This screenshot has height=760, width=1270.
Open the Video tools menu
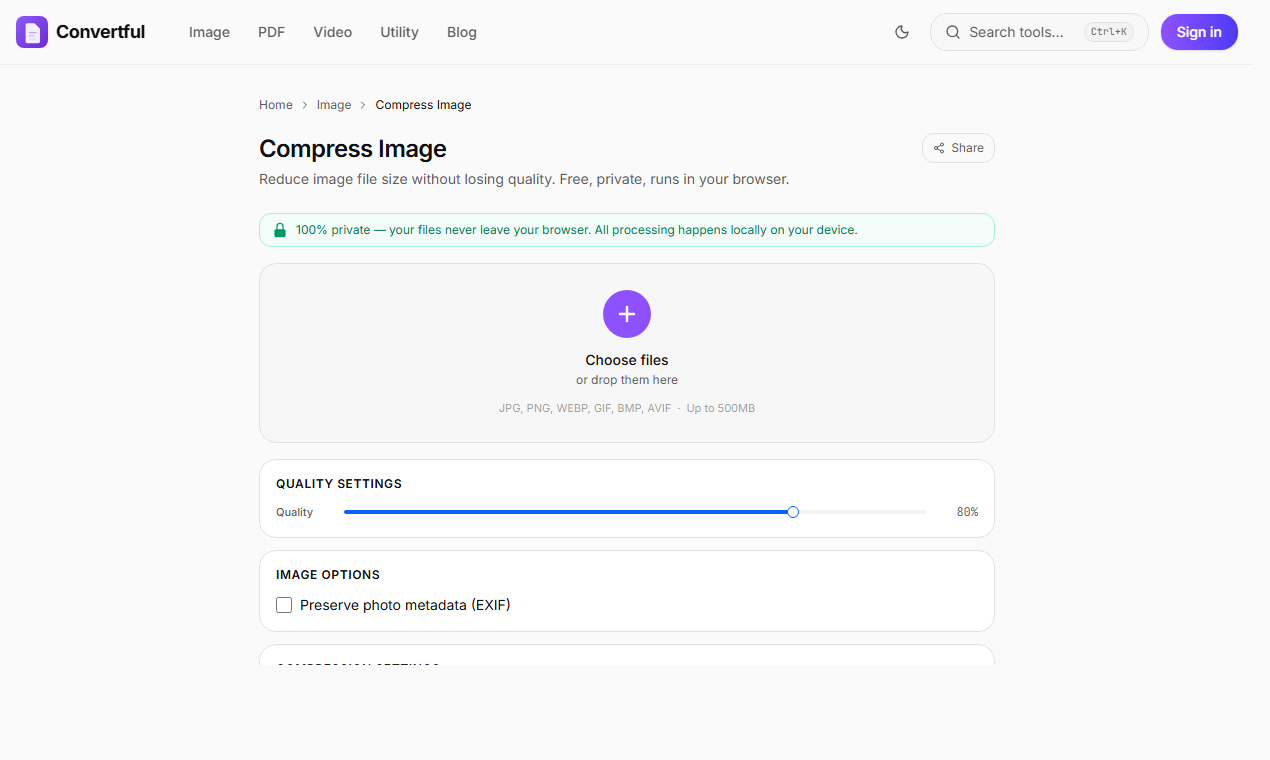(x=332, y=32)
